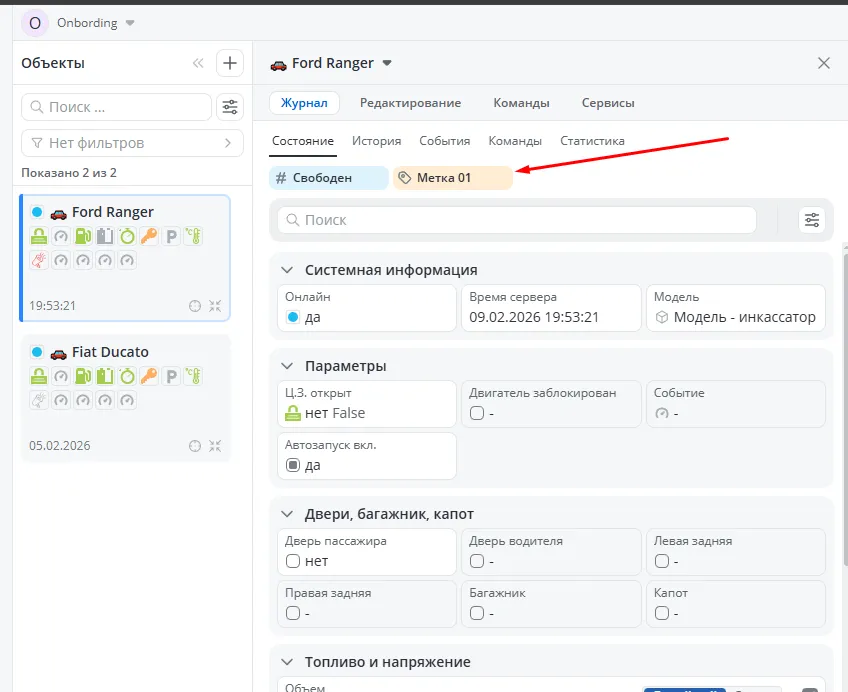
Task: Open the Ford Ranger title dropdown
Action: (388, 63)
